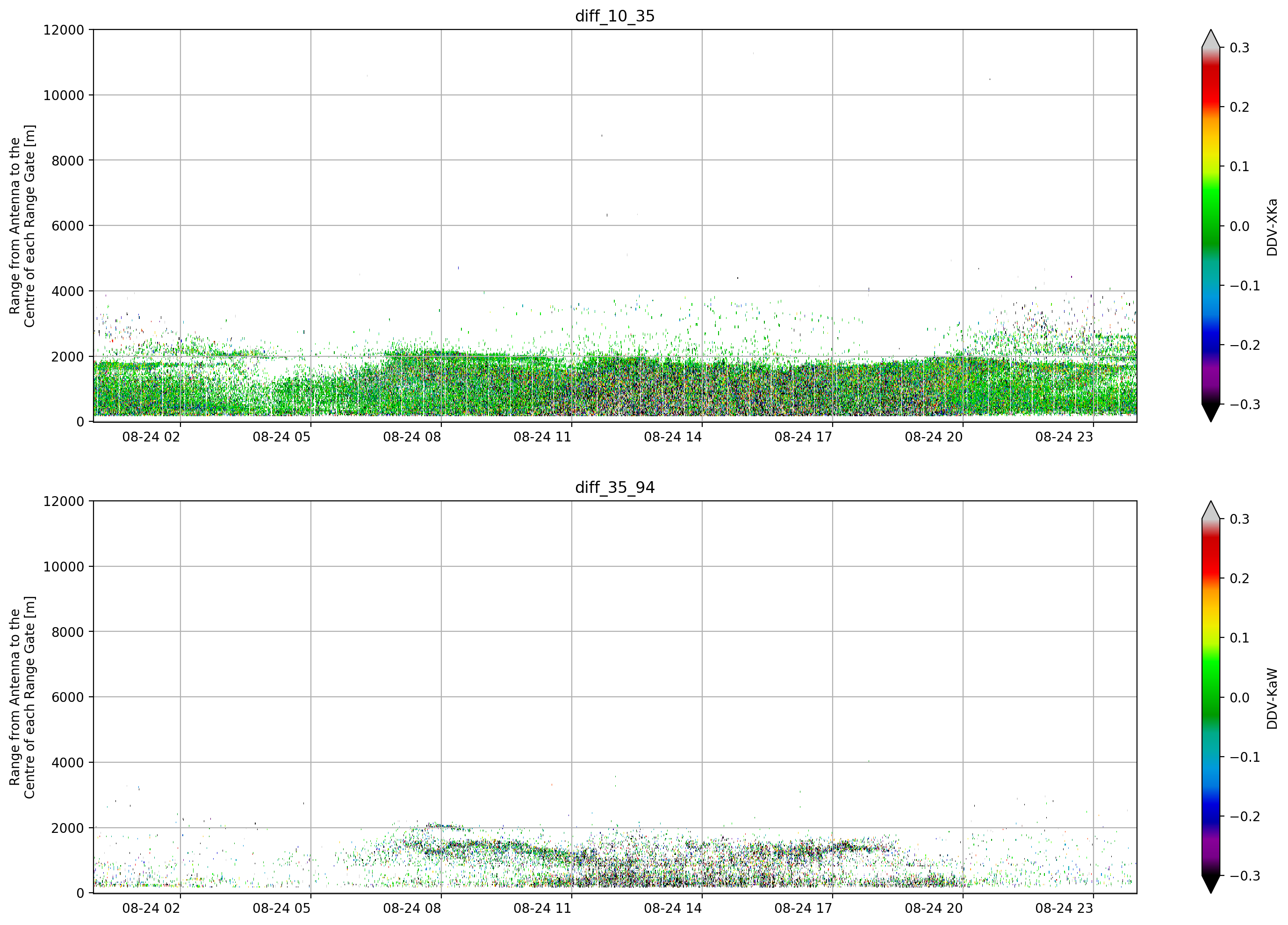Click the diff_35_94 plot title
The height and width of the screenshot is (925, 1288).
click(x=614, y=487)
